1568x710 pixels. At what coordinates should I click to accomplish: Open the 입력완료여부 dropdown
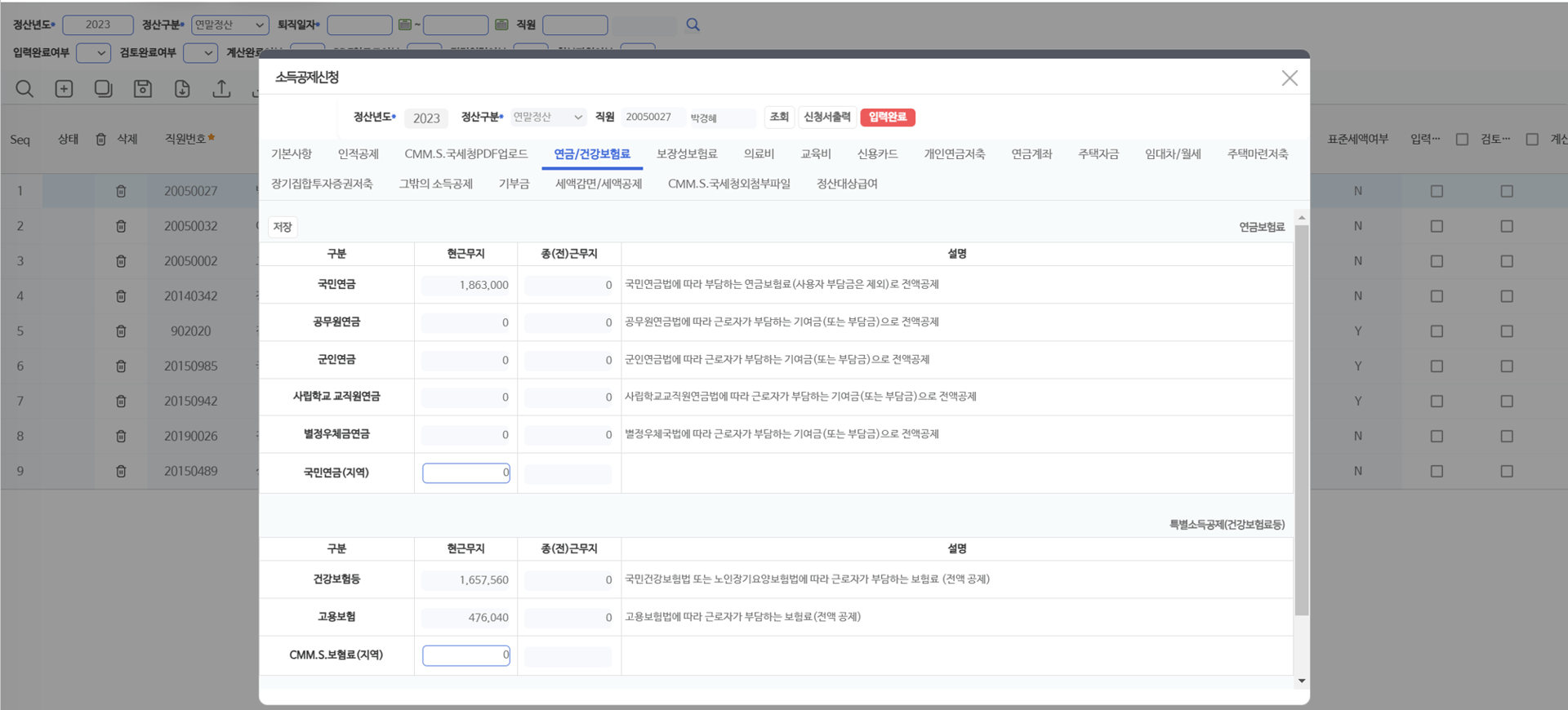point(93,53)
